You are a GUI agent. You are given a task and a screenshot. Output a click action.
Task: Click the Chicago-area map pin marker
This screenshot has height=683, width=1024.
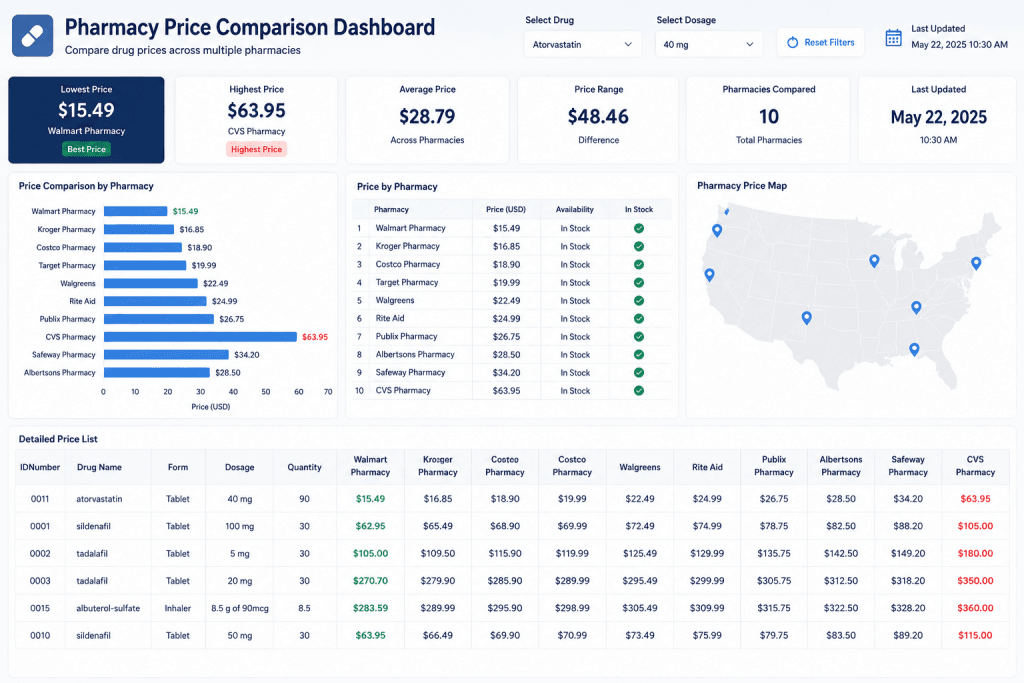point(874,261)
